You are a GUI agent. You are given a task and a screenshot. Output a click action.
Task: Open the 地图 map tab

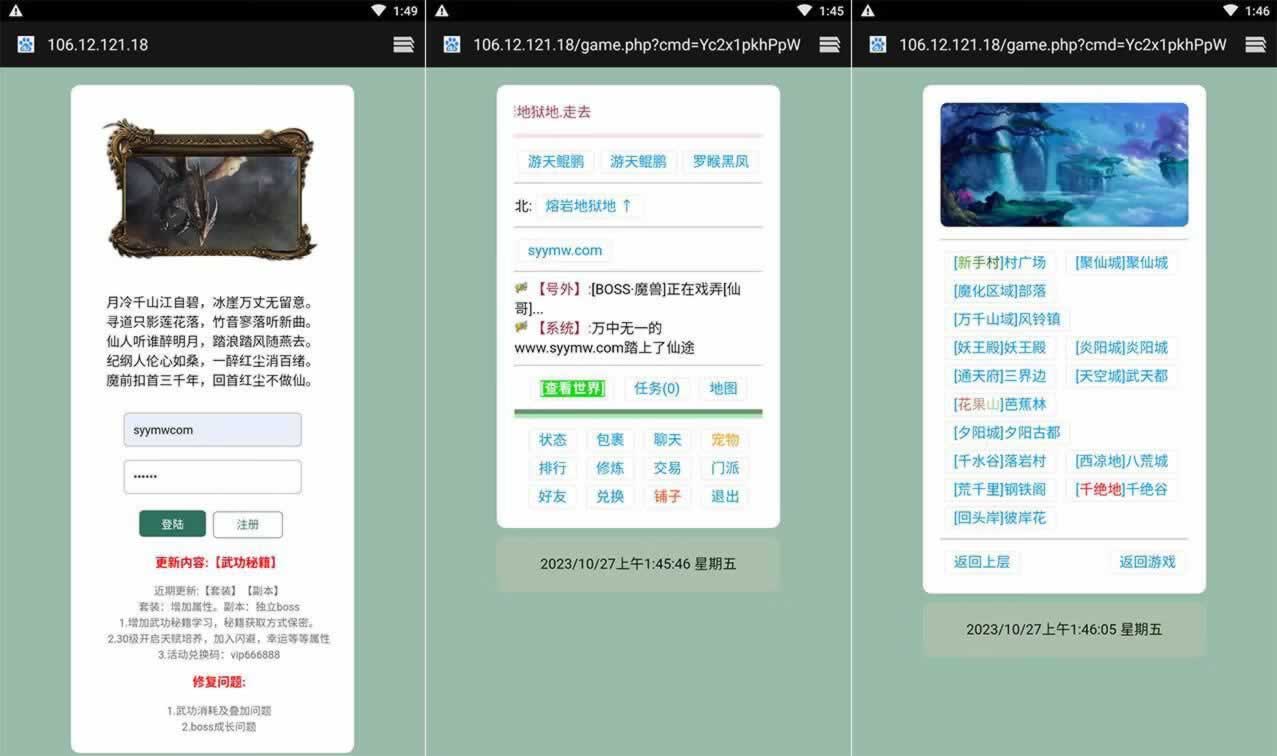723,388
